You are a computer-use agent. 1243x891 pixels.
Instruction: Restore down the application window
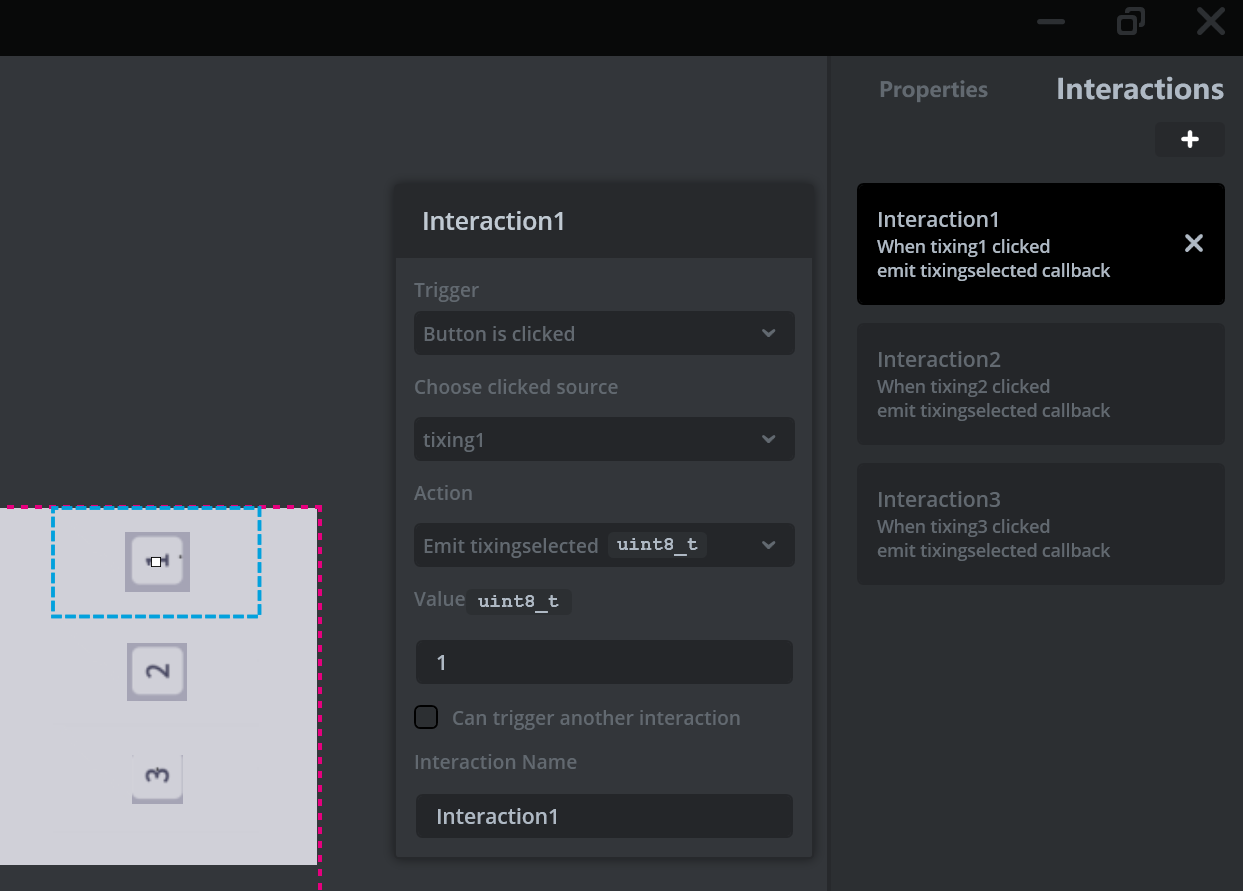pos(1131,22)
